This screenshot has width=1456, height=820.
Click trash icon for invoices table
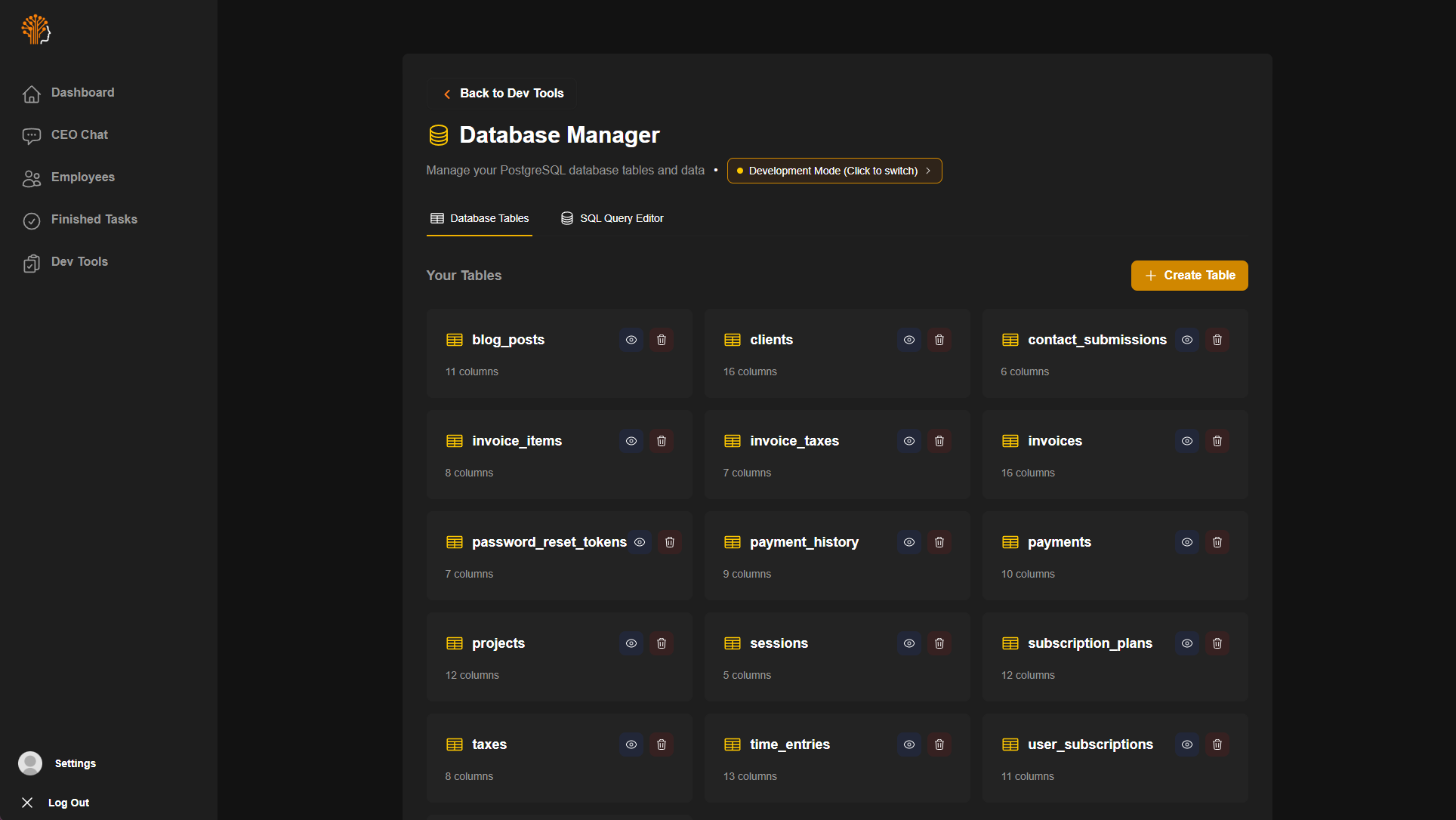pyautogui.click(x=1217, y=441)
